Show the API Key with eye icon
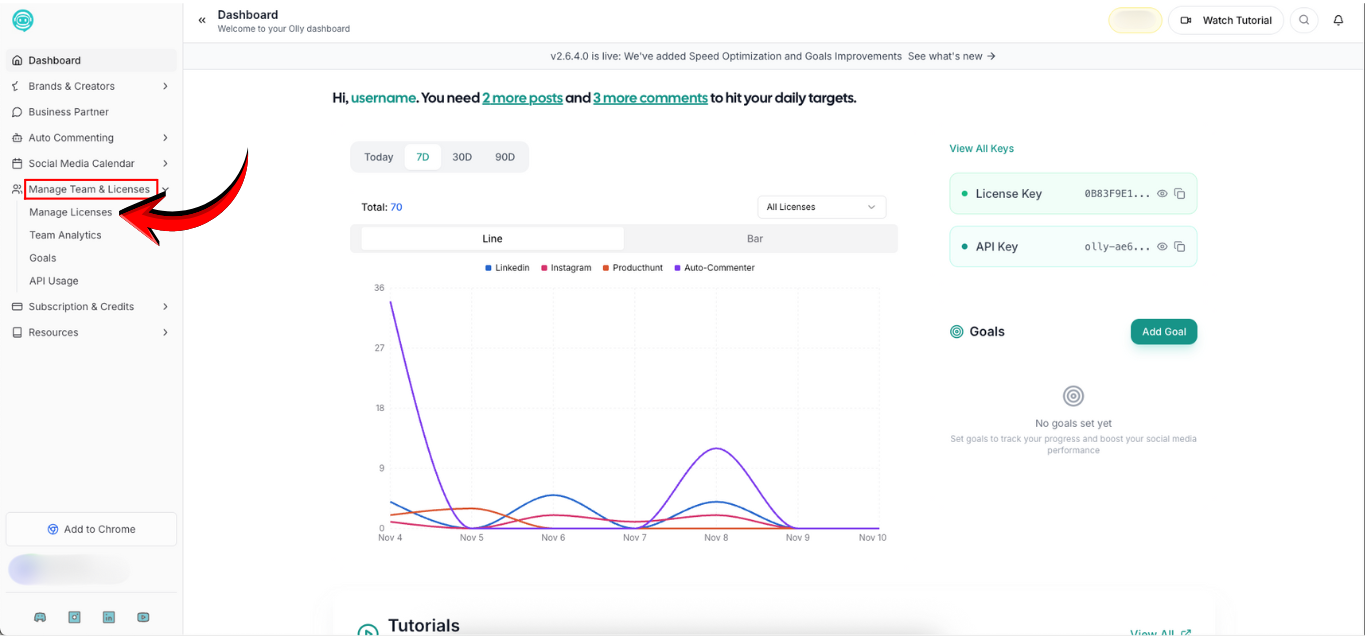1365x639 pixels. click(x=1162, y=247)
